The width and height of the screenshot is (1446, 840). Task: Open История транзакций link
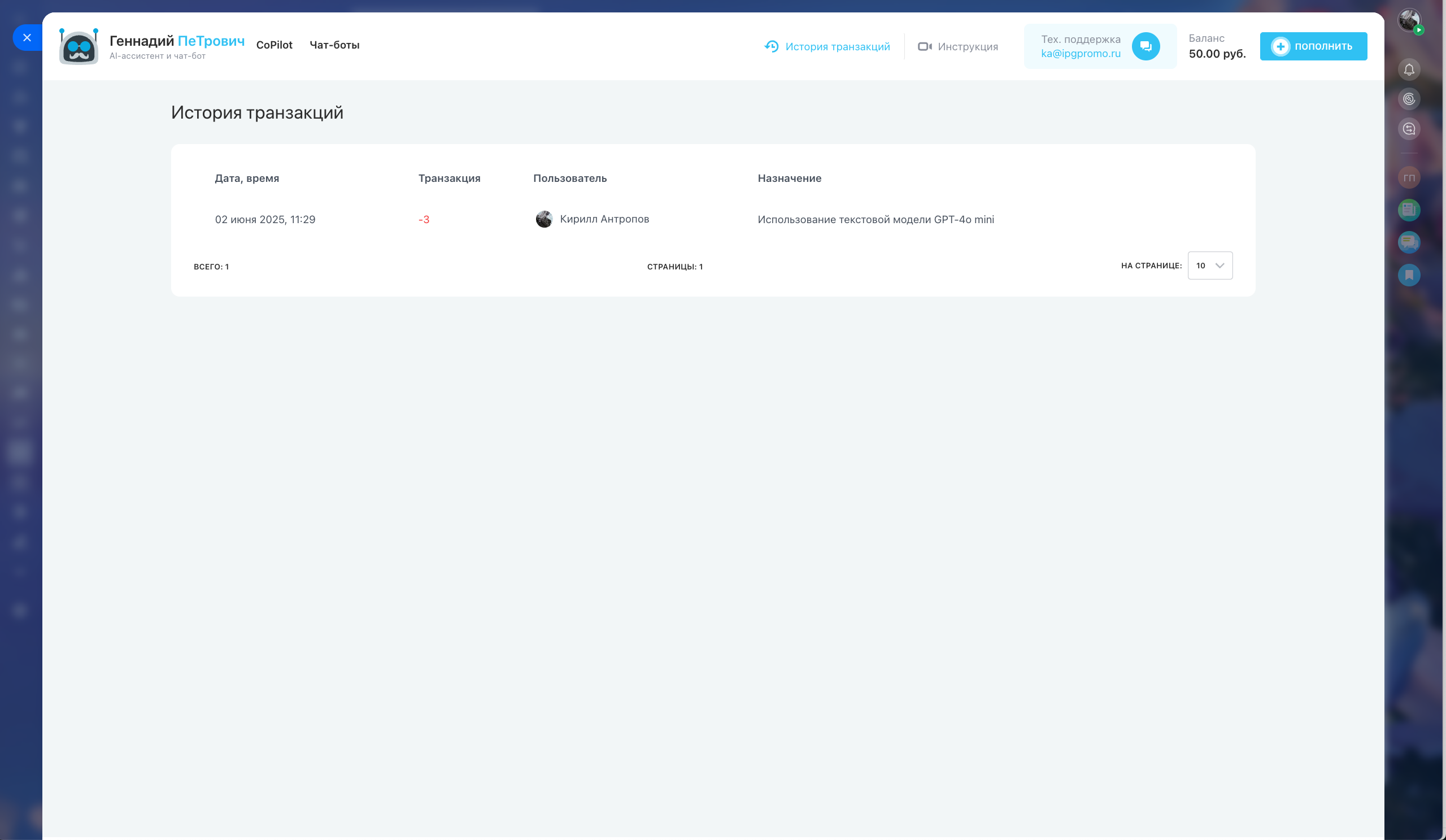827,46
